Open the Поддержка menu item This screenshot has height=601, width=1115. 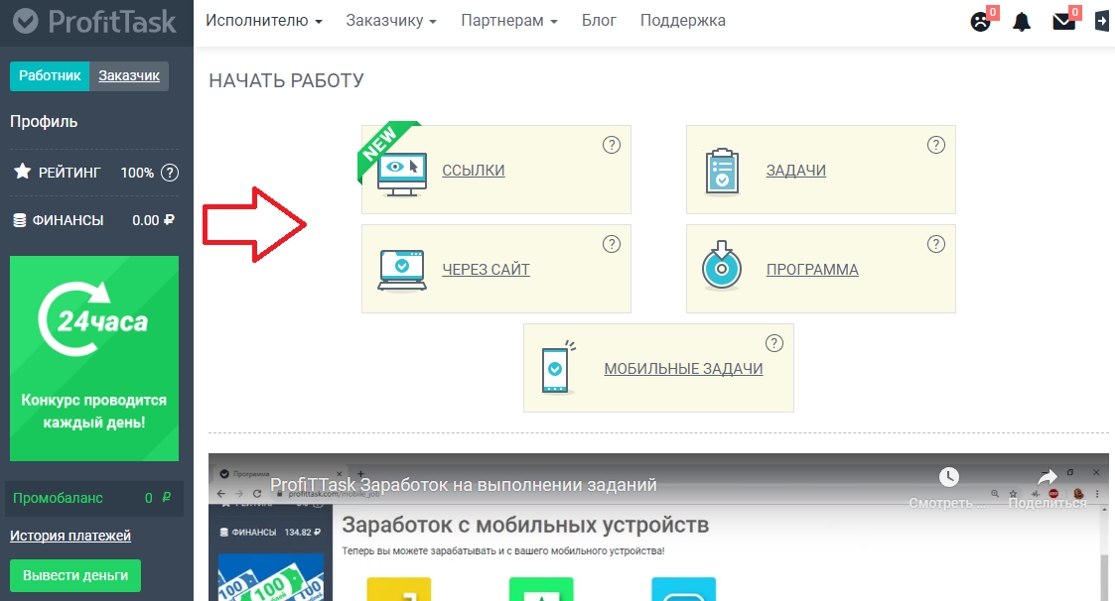pos(683,21)
